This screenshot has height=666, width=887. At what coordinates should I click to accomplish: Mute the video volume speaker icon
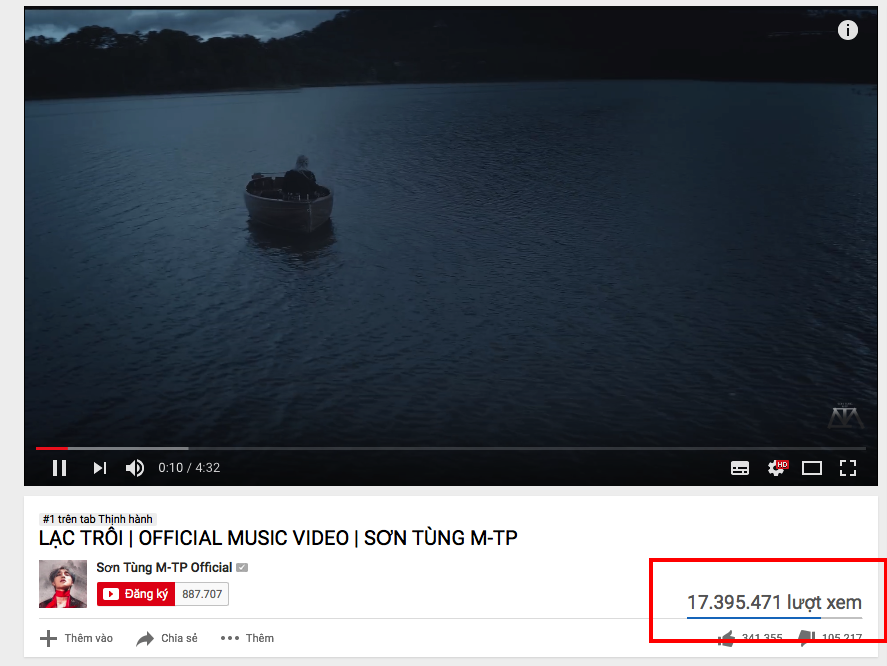point(135,468)
